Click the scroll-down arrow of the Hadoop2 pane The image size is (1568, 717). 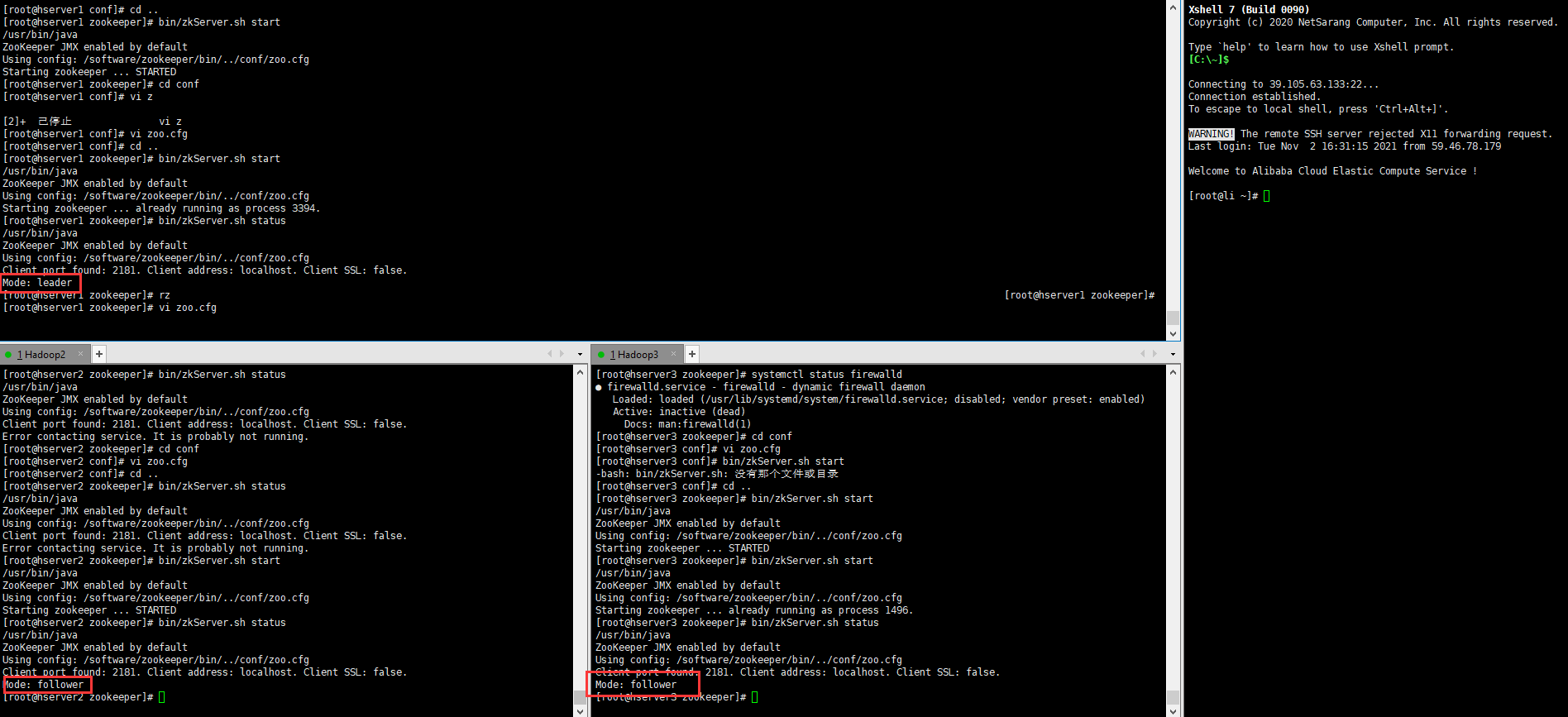pyautogui.click(x=580, y=710)
